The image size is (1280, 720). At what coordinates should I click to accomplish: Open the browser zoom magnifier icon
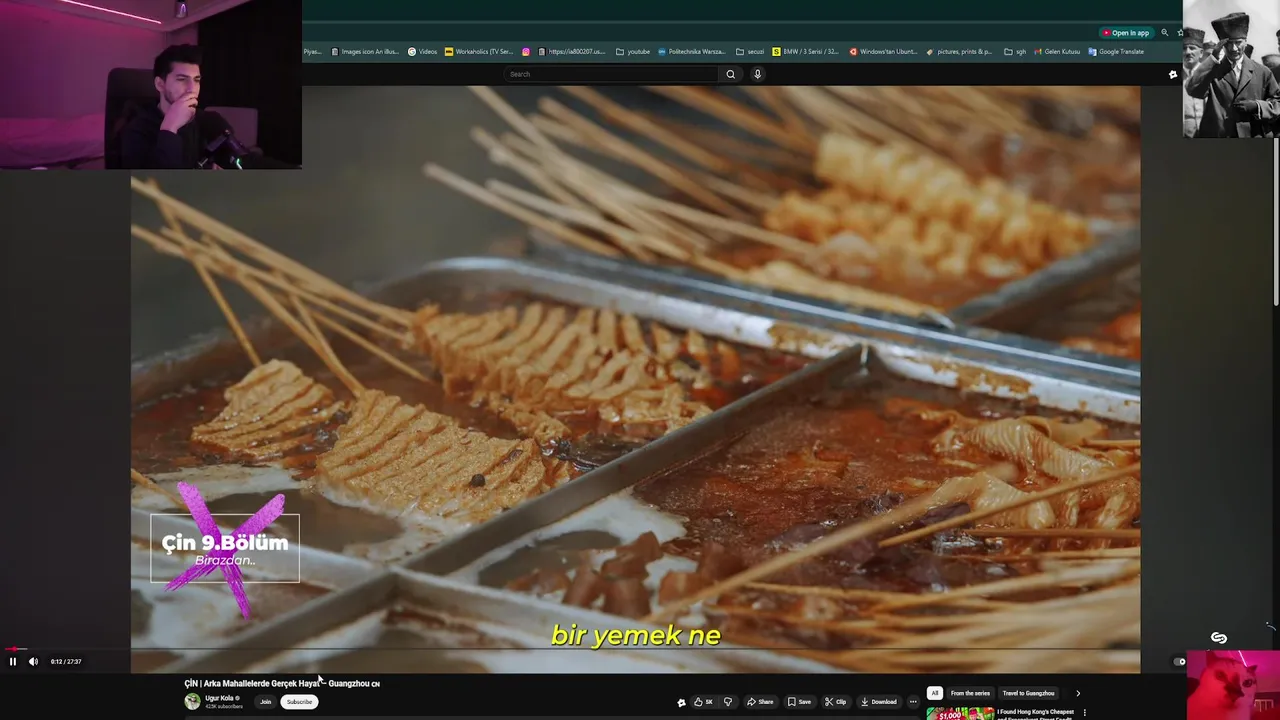pos(1164,33)
